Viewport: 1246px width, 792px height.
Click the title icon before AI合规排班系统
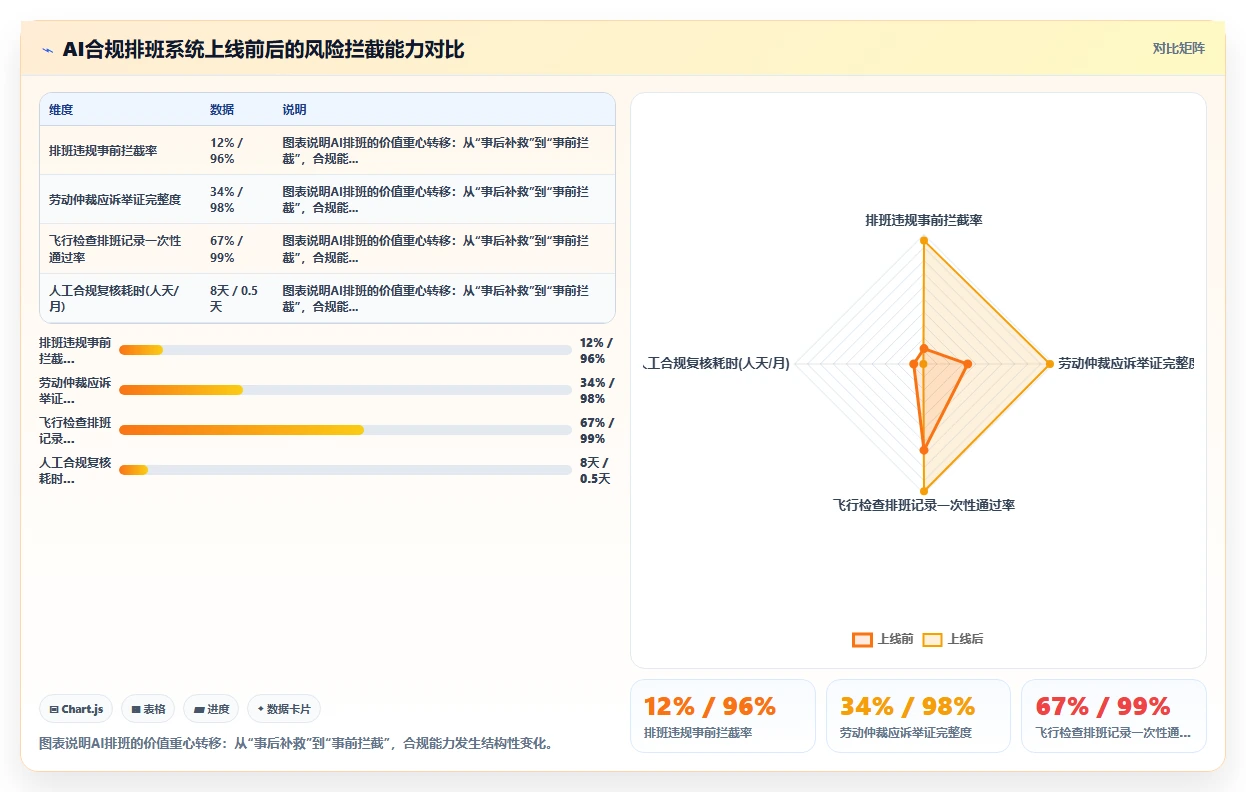(47, 50)
